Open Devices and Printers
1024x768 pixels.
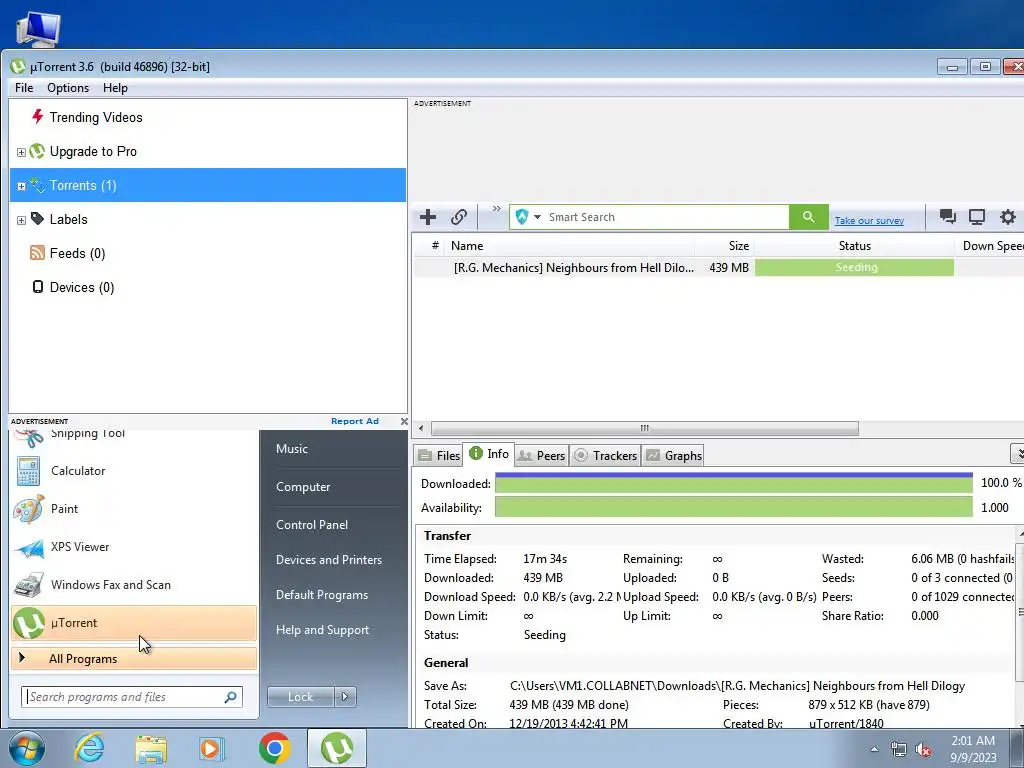click(x=328, y=560)
